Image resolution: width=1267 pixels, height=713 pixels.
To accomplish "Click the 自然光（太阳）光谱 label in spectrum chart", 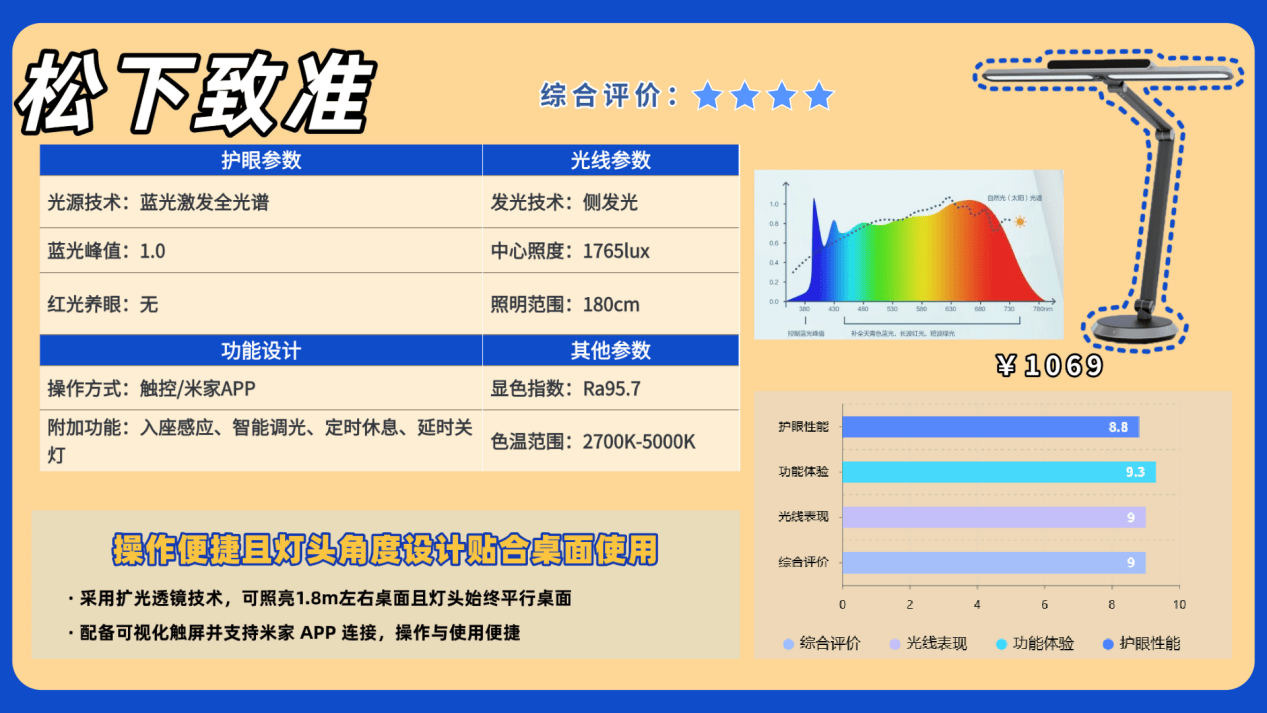I will pyautogui.click(x=1015, y=199).
